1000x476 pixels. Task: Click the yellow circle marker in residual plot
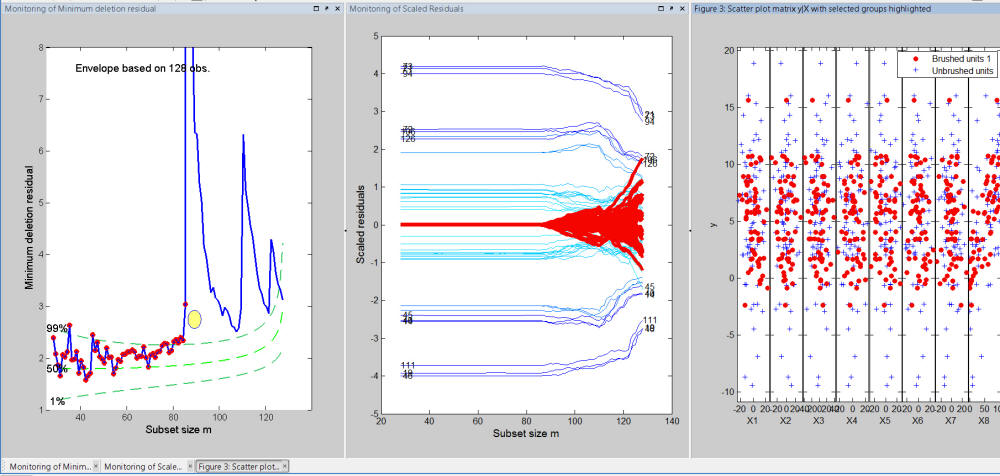click(194, 318)
